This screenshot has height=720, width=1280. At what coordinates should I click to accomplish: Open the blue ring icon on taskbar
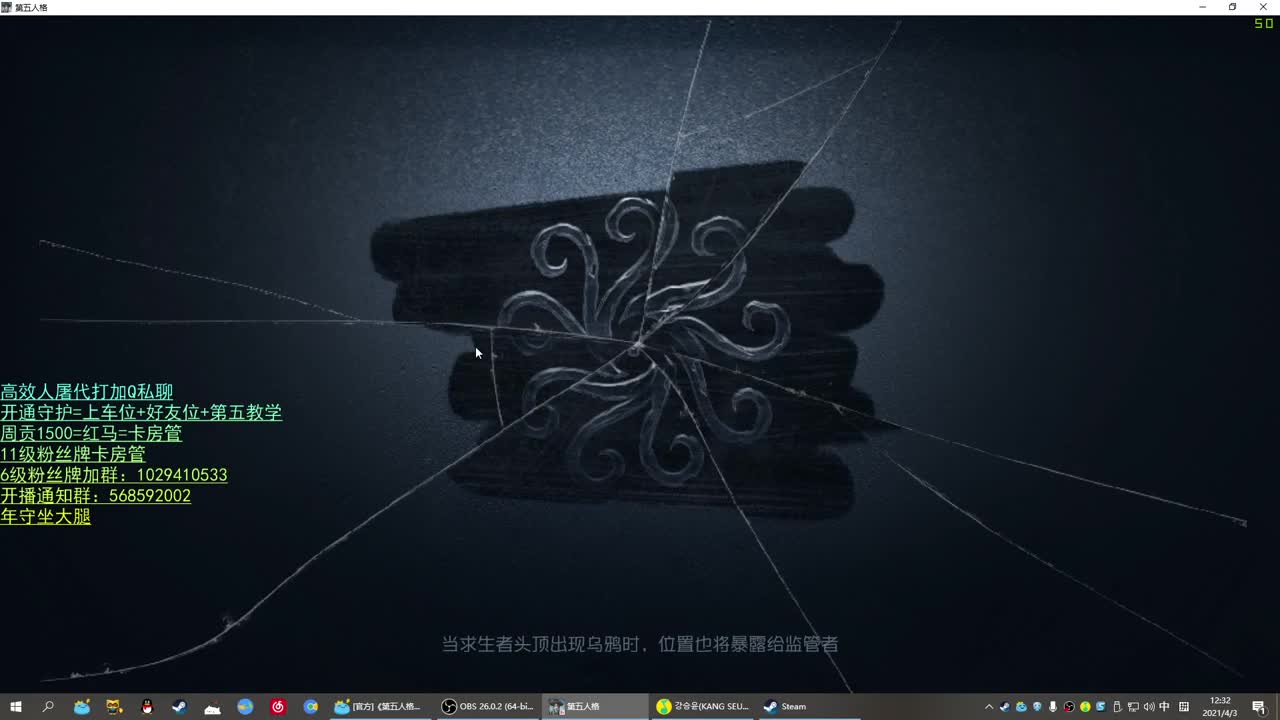pyautogui.click(x=311, y=707)
